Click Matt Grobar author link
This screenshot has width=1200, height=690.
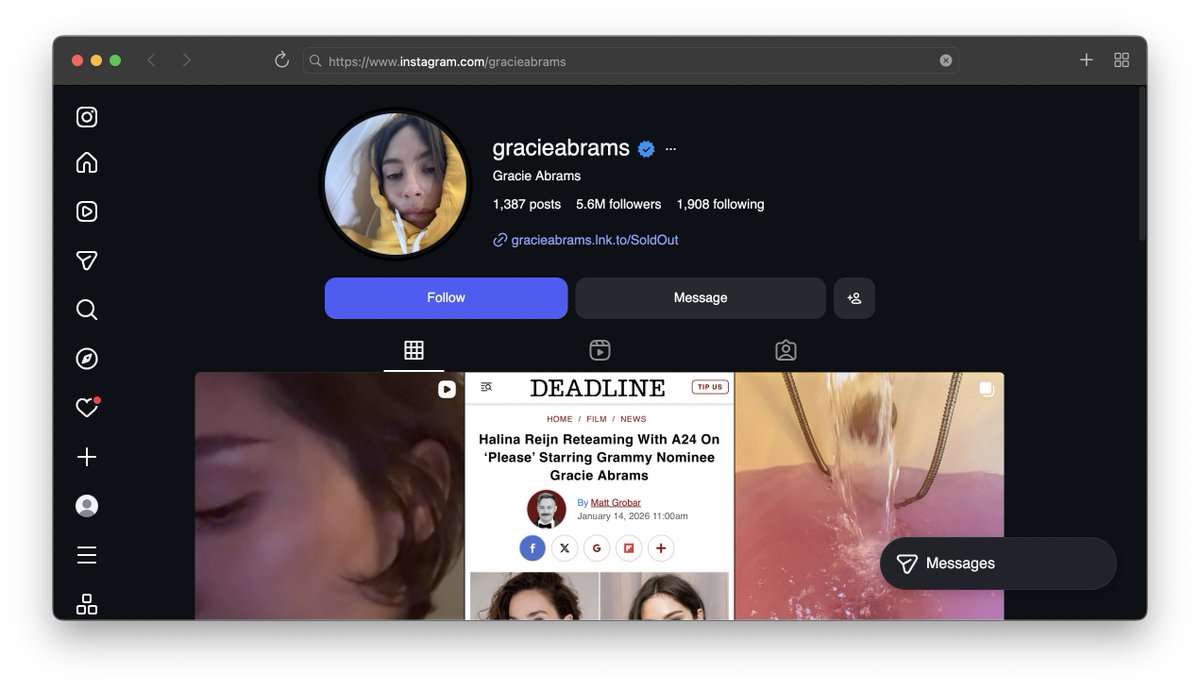(616, 502)
